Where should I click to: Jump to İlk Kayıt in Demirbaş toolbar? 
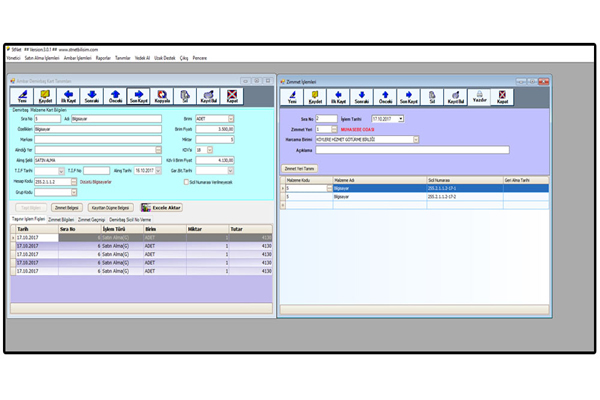70,98
